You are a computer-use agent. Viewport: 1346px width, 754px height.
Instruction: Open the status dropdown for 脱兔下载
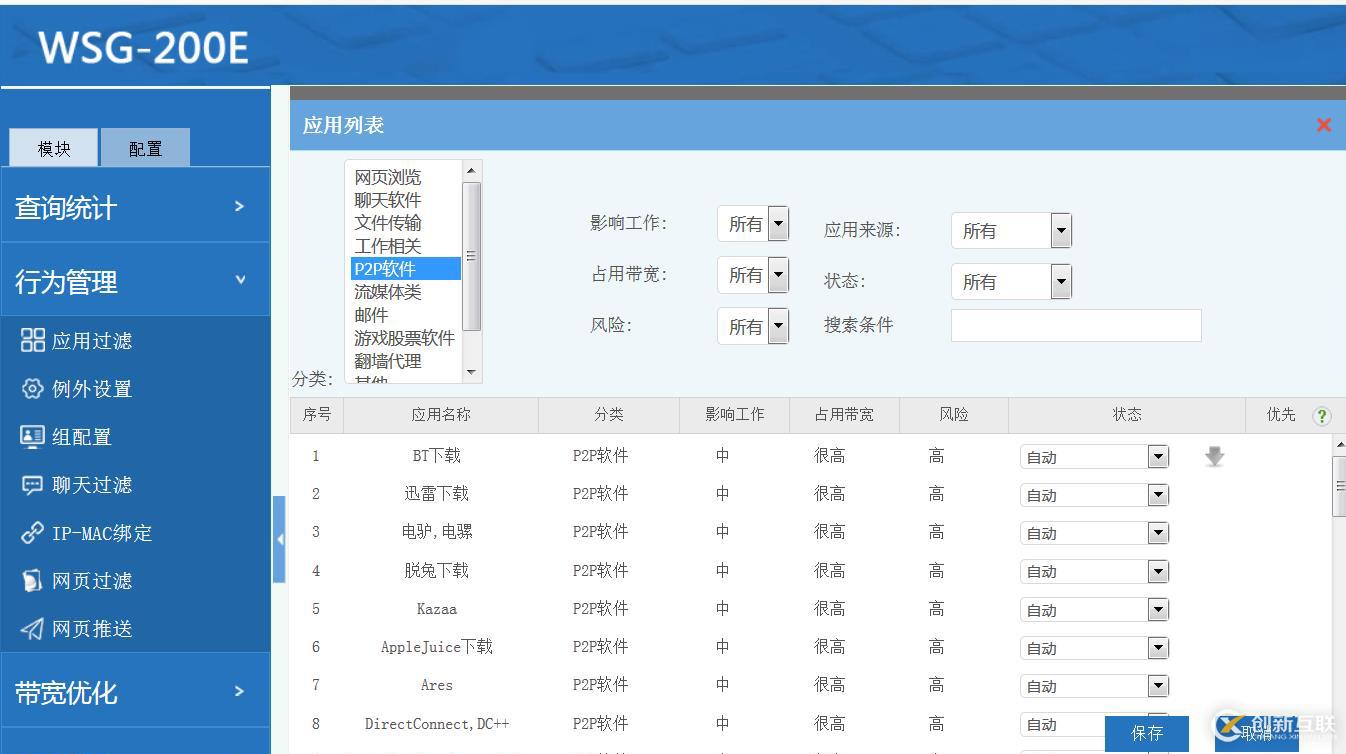[x=1094, y=571]
